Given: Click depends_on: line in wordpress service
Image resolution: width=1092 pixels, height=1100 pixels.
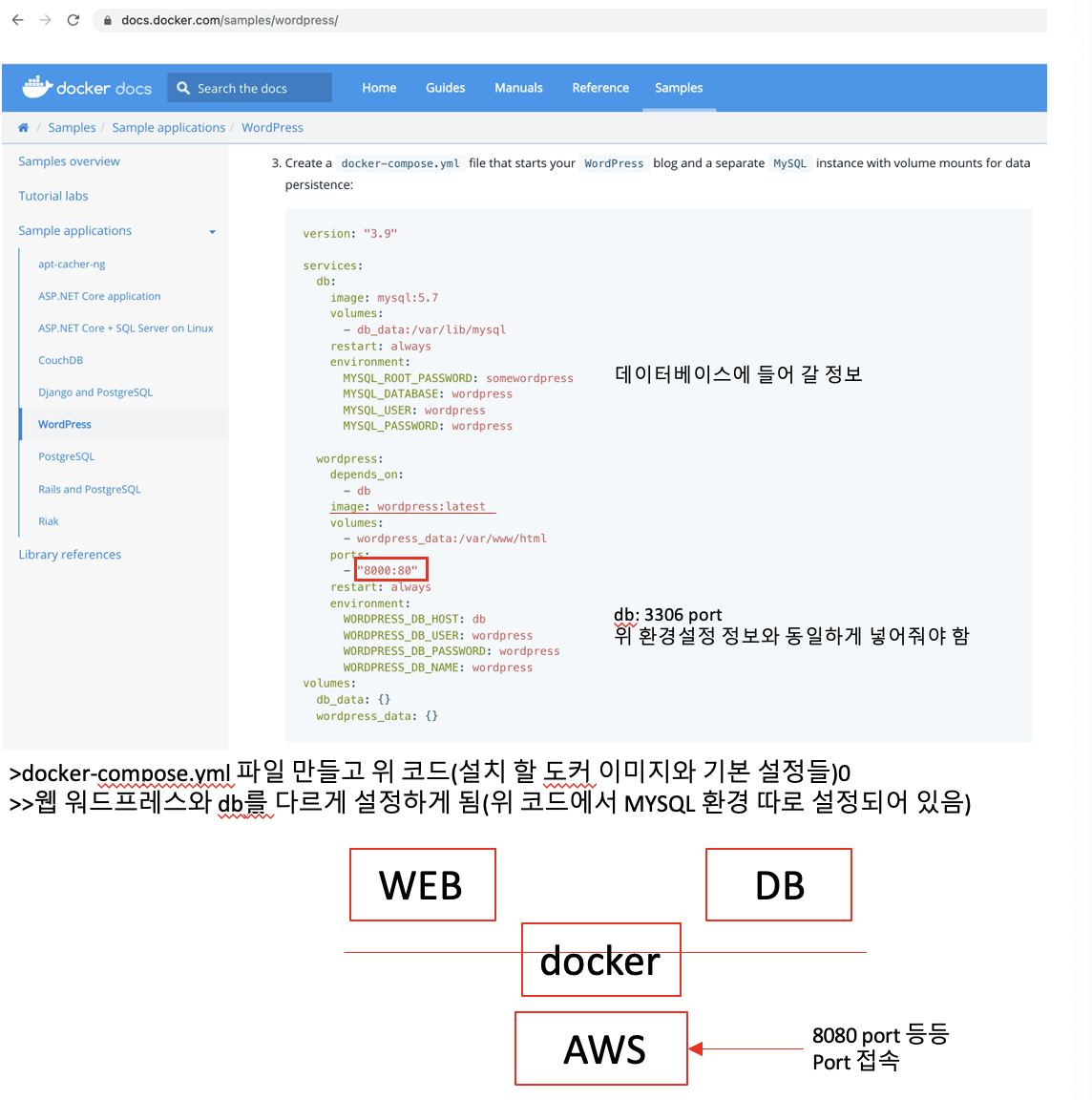Looking at the screenshot, I should (367, 475).
